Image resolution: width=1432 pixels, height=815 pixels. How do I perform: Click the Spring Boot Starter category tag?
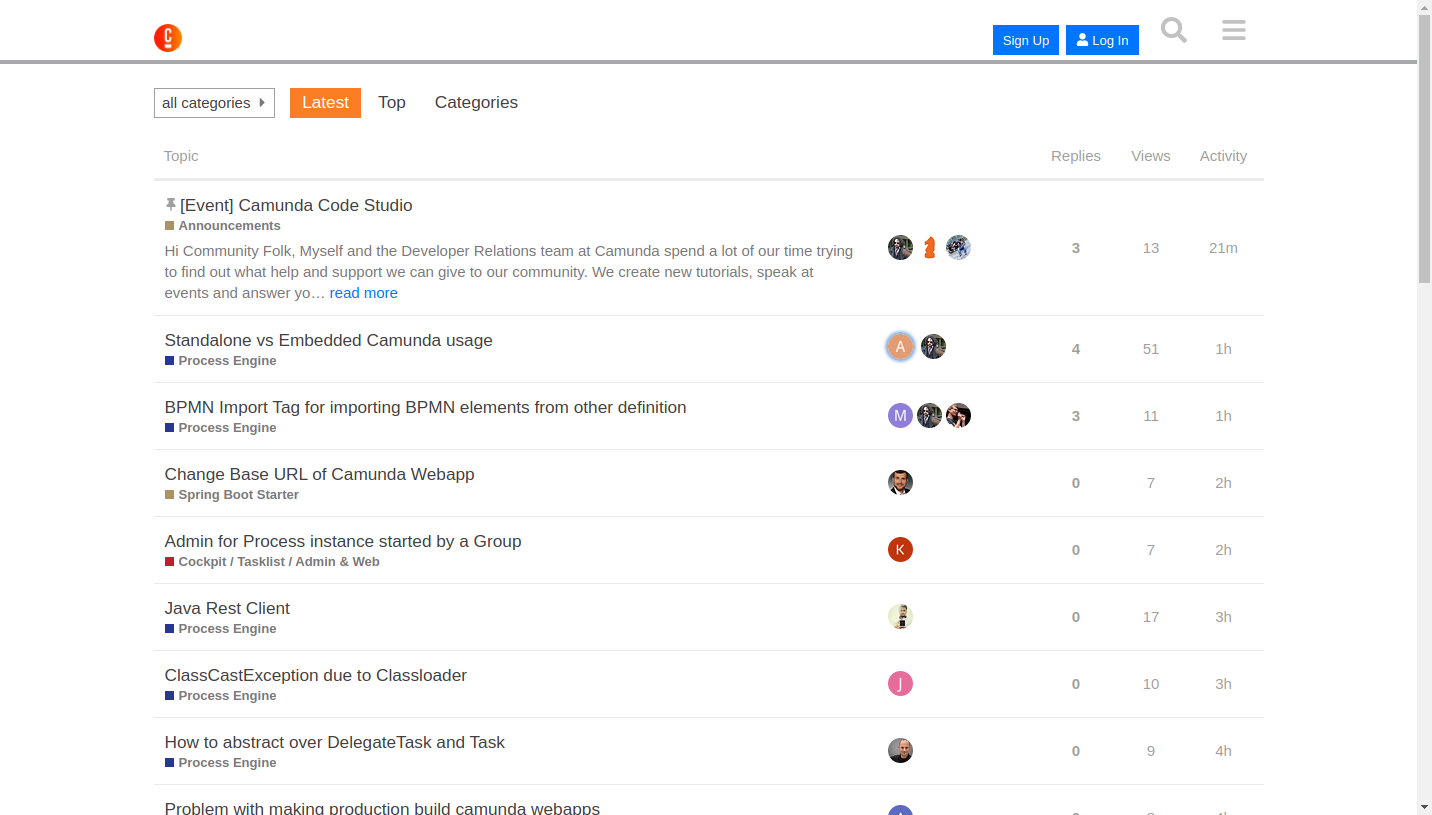(x=231, y=495)
